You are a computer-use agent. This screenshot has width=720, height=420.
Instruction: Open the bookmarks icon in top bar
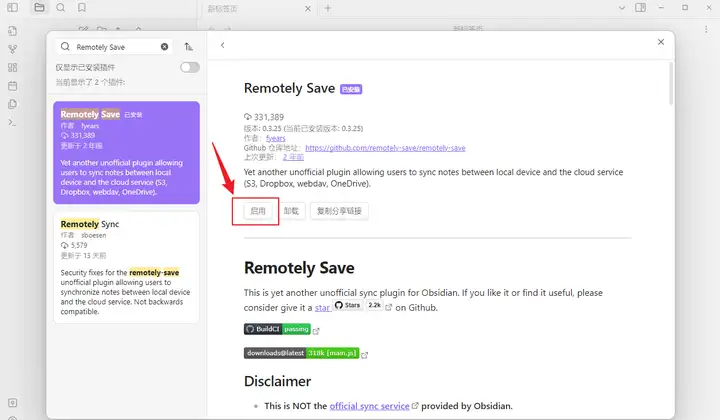(x=82, y=8)
